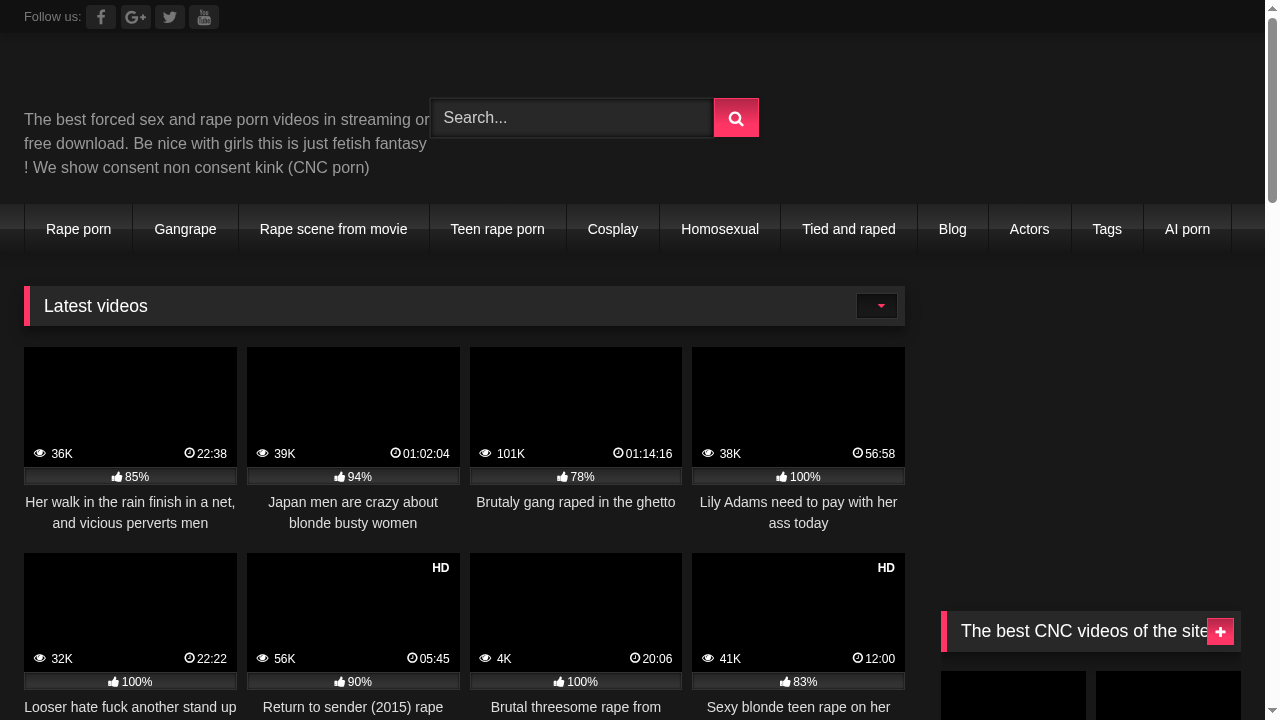Click the plus icon on the sidebar section header
The width and height of the screenshot is (1280, 720).
(1220, 631)
